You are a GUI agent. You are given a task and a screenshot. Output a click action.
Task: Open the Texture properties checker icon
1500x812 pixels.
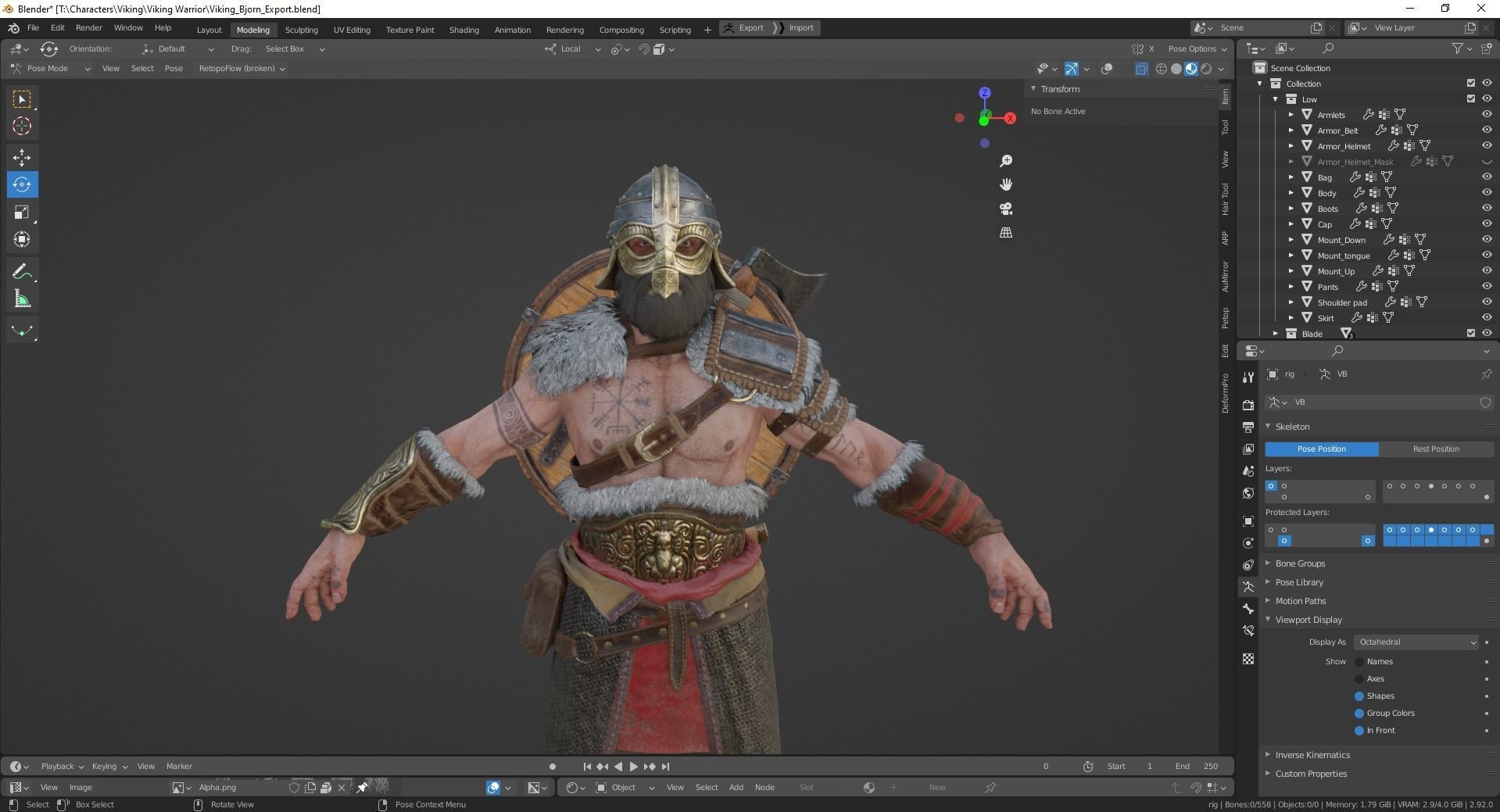point(1248,659)
